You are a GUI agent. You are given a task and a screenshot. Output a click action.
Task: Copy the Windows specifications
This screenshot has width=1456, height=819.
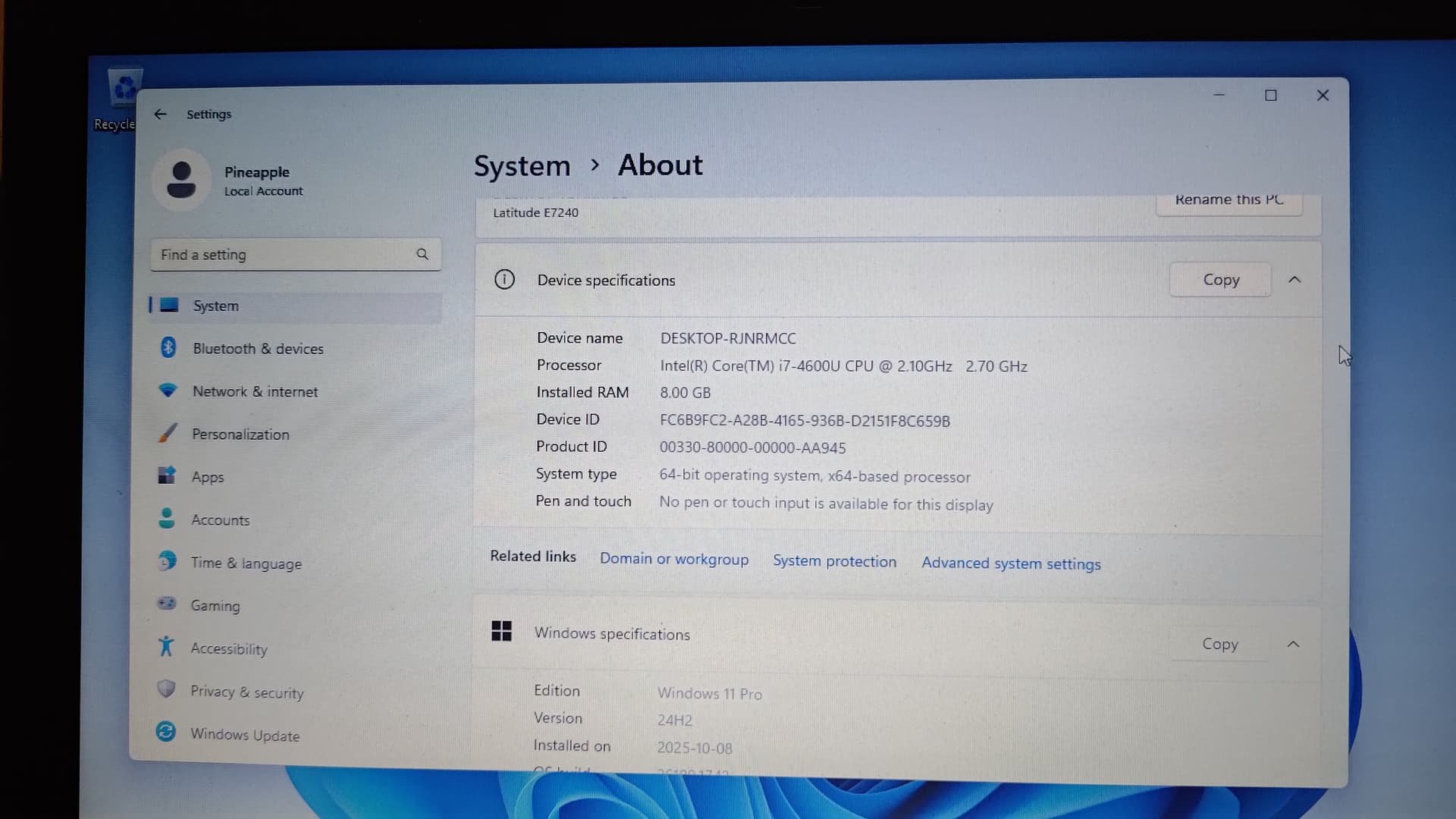[x=1219, y=644]
